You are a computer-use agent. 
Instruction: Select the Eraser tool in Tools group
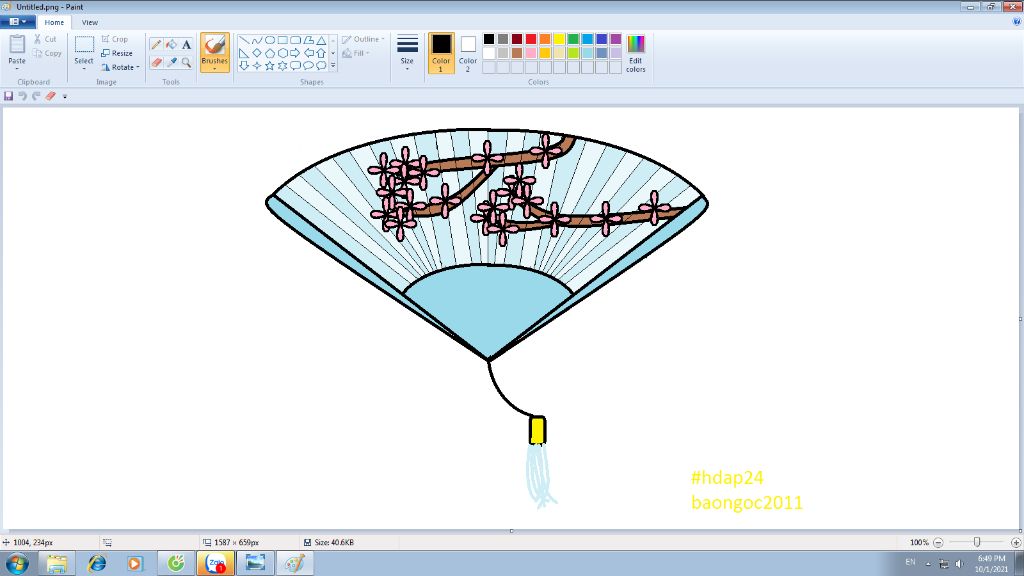click(156, 62)
